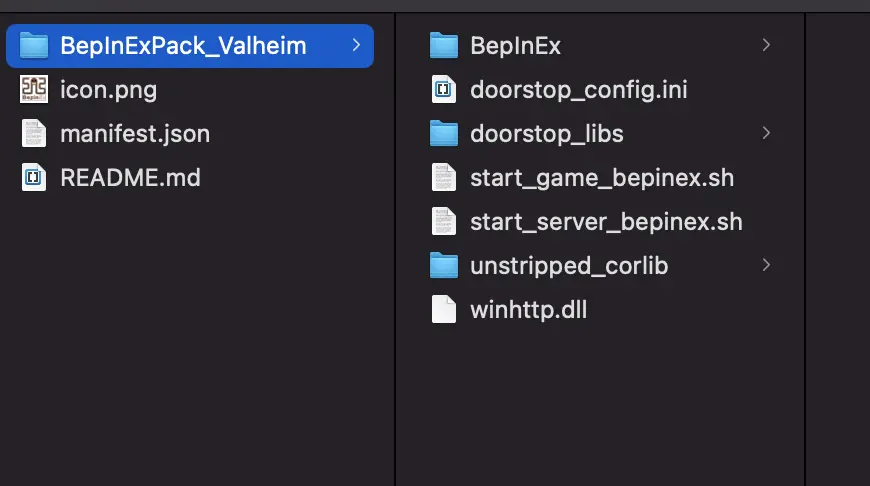Viewport: 870px width, 486px height.
Task: Select the doorstop_config.ini file name
Action: (x=579, y=90)
